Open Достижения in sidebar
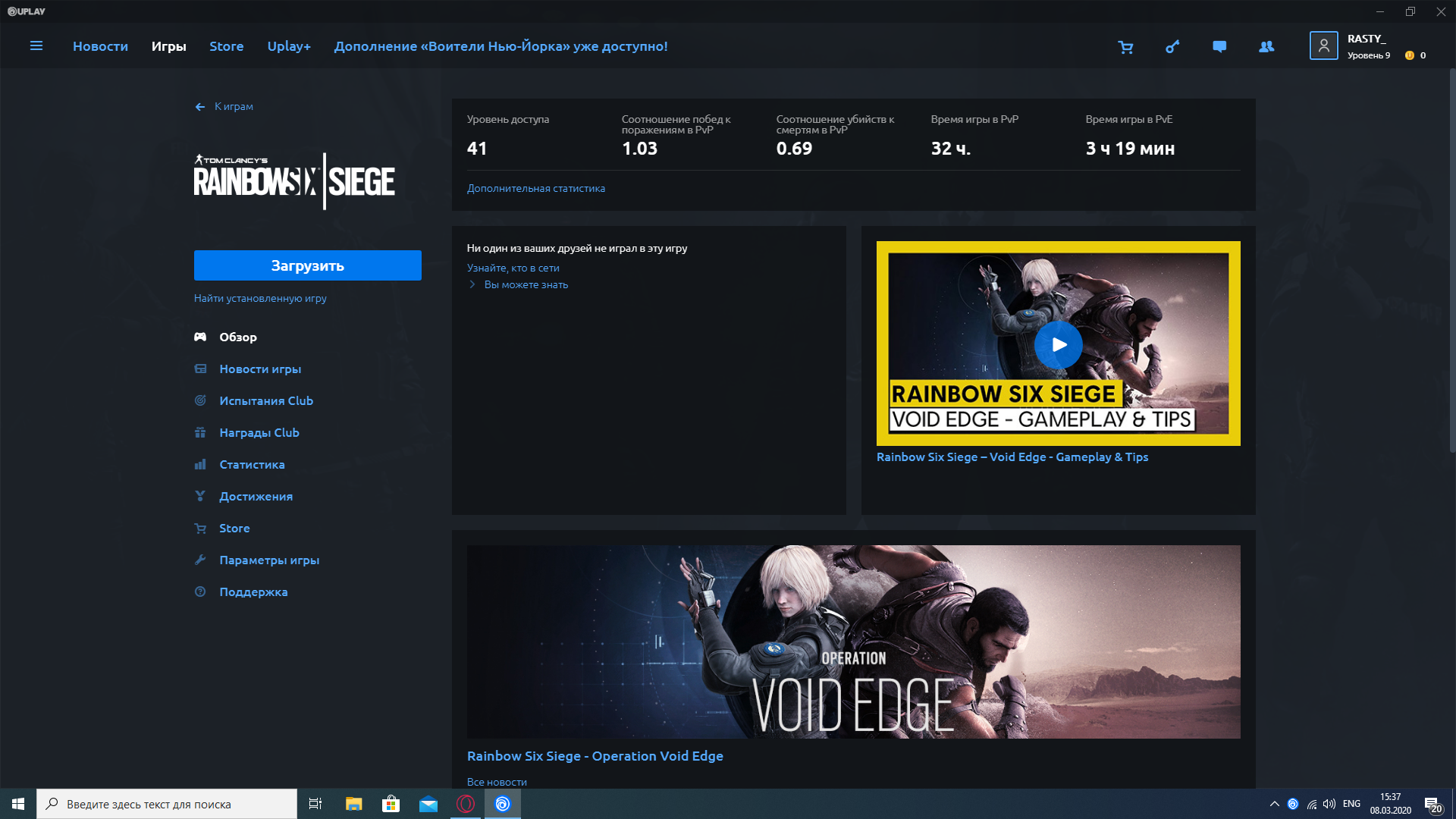The width and height of the screenshot is (1456, 819). coord(256,496)
